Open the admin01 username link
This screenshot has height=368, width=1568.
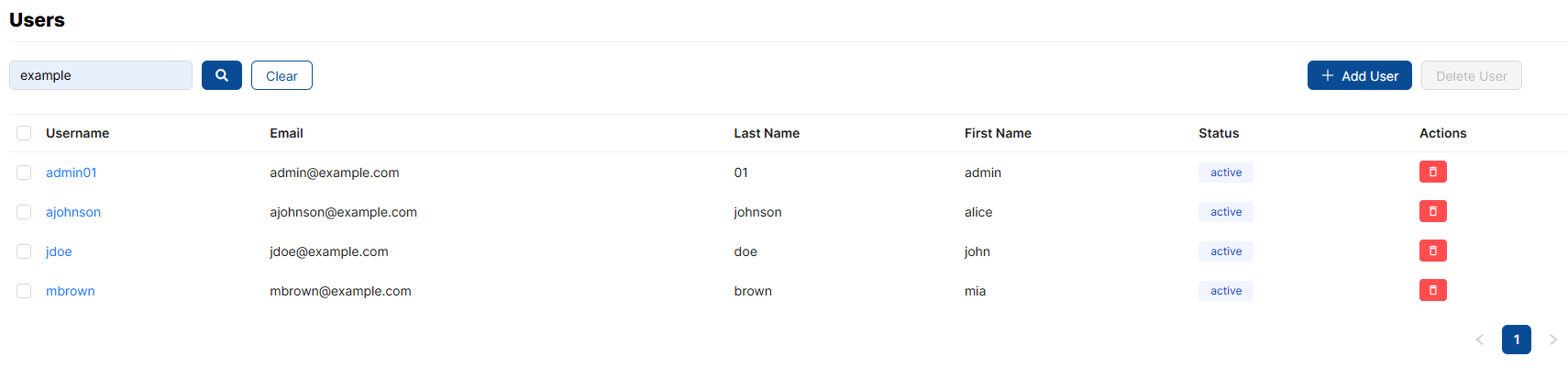[72, 173]
